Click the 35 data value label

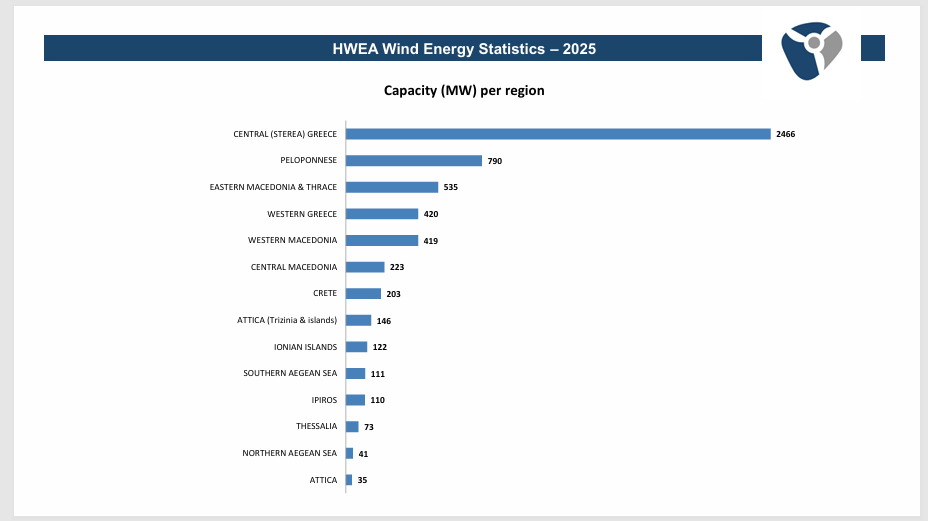coord(362,480)
